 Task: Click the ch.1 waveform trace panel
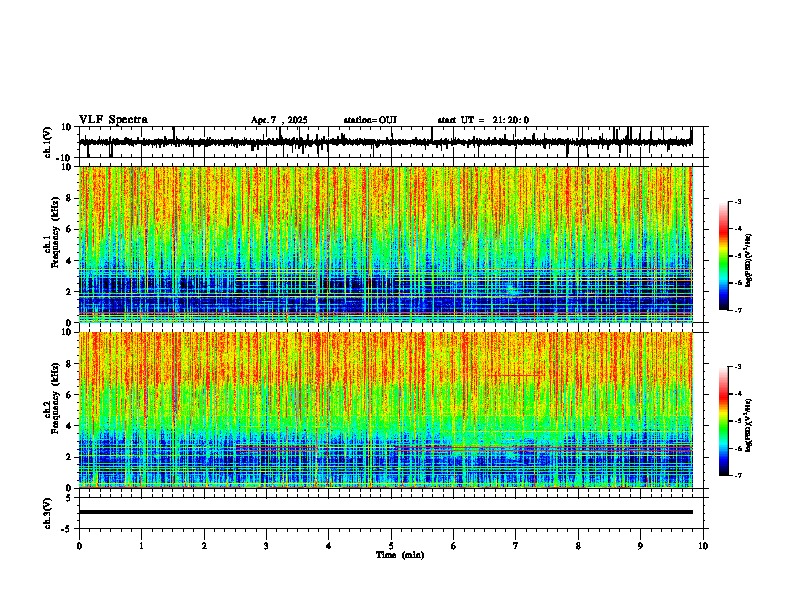pyautogui.click(x=391, y=142)
